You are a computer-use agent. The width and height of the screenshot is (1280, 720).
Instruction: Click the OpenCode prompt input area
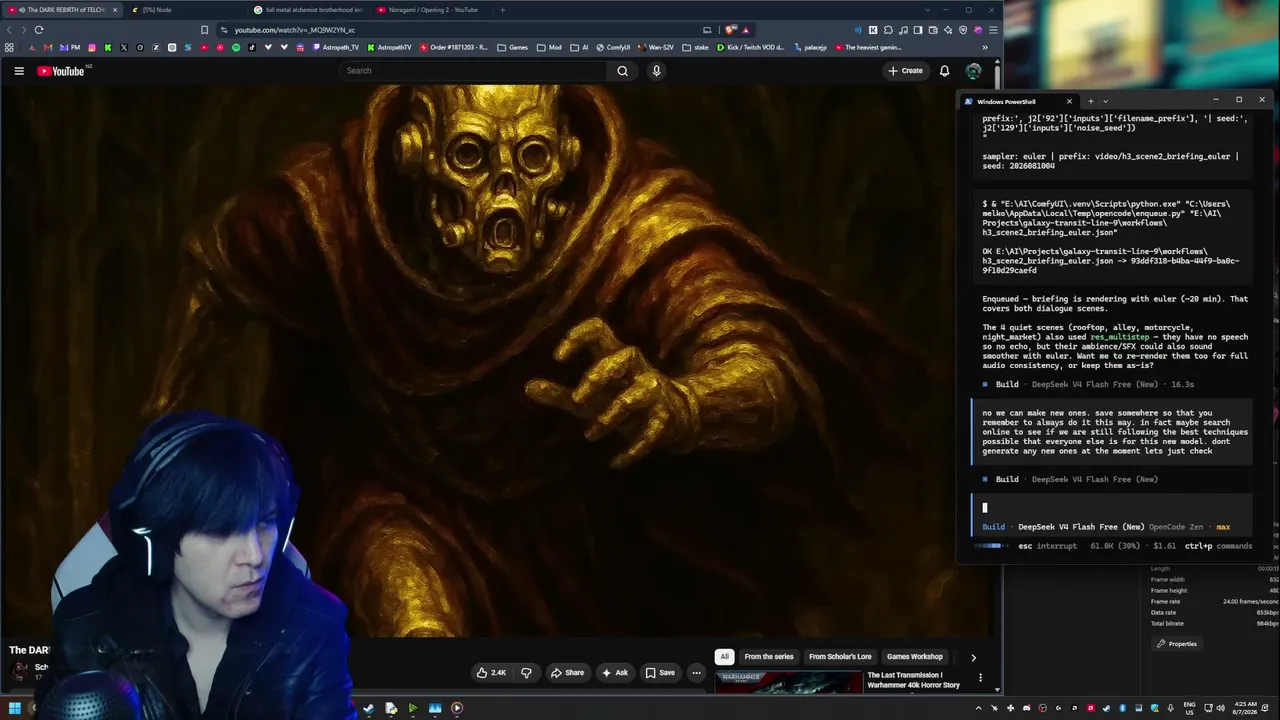[1112, 507]
